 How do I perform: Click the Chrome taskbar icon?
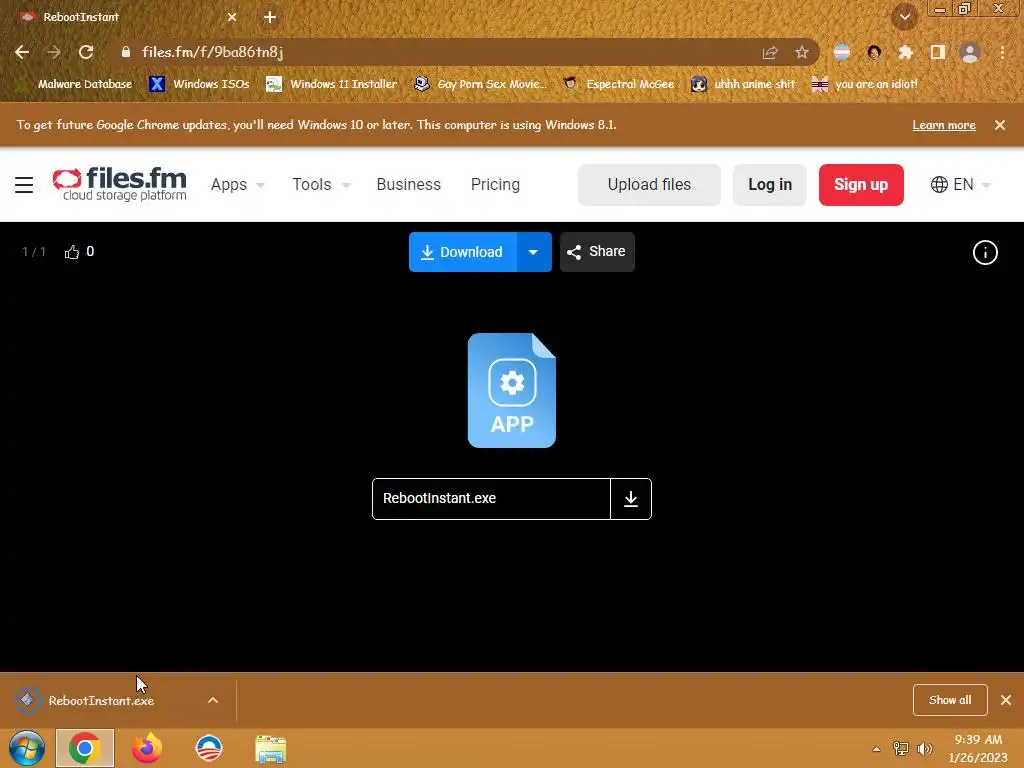(x=85, y=748)
